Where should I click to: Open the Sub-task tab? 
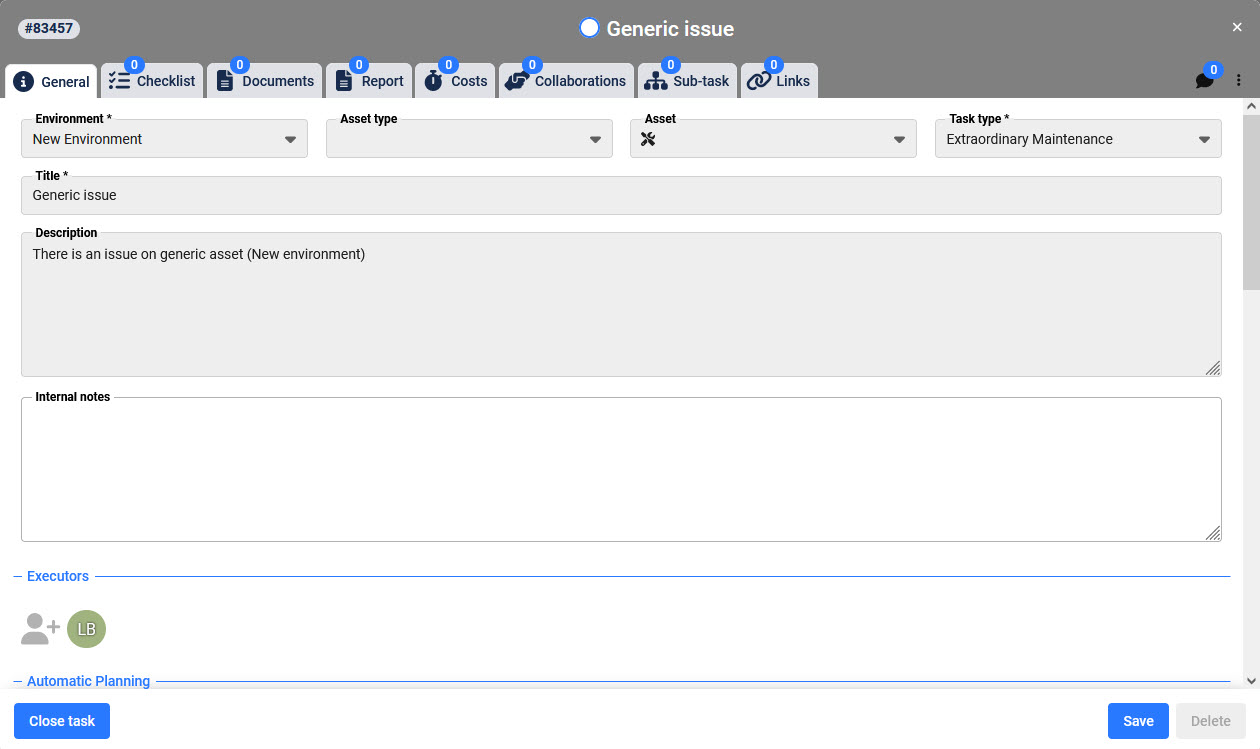coord(687,81)
